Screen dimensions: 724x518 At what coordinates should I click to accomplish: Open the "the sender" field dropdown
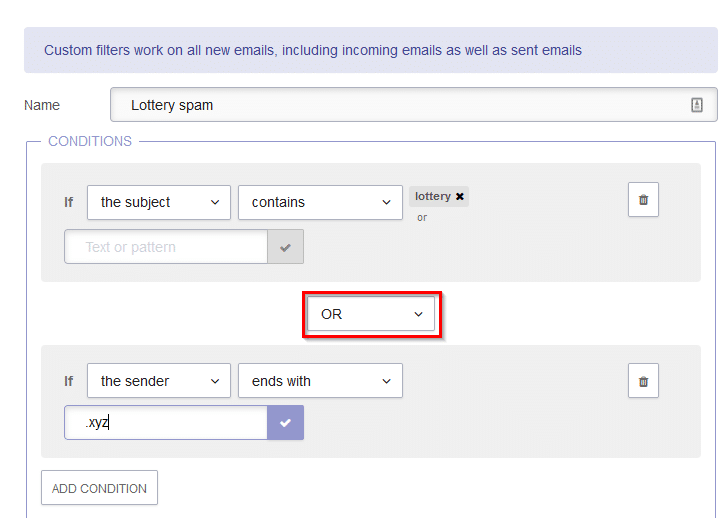tap(159, 381)
